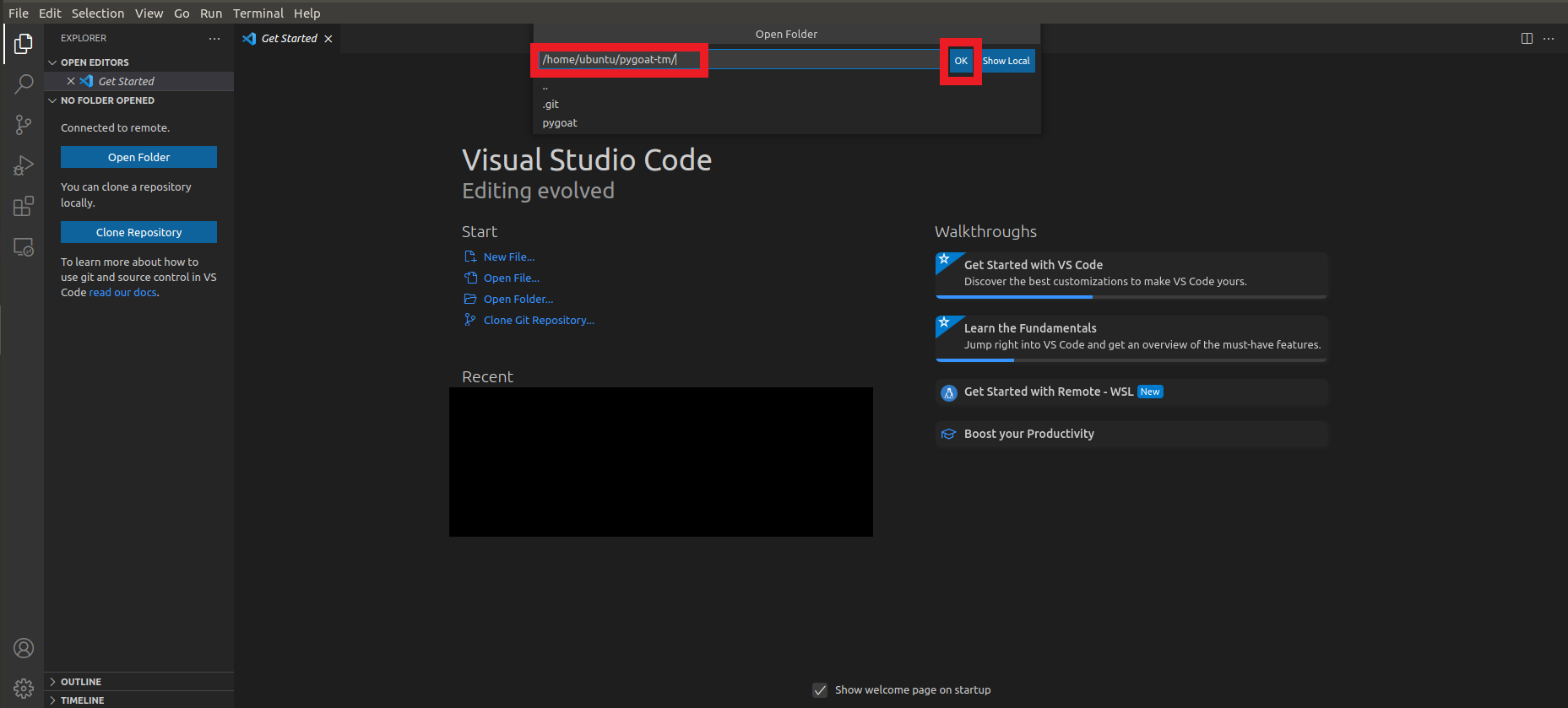Click the EXPLORER panel title
1568x708 pixels.
click(84, 38)
